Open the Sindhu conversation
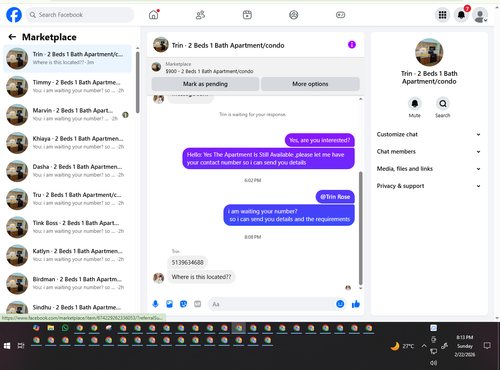 click(67, 307)
